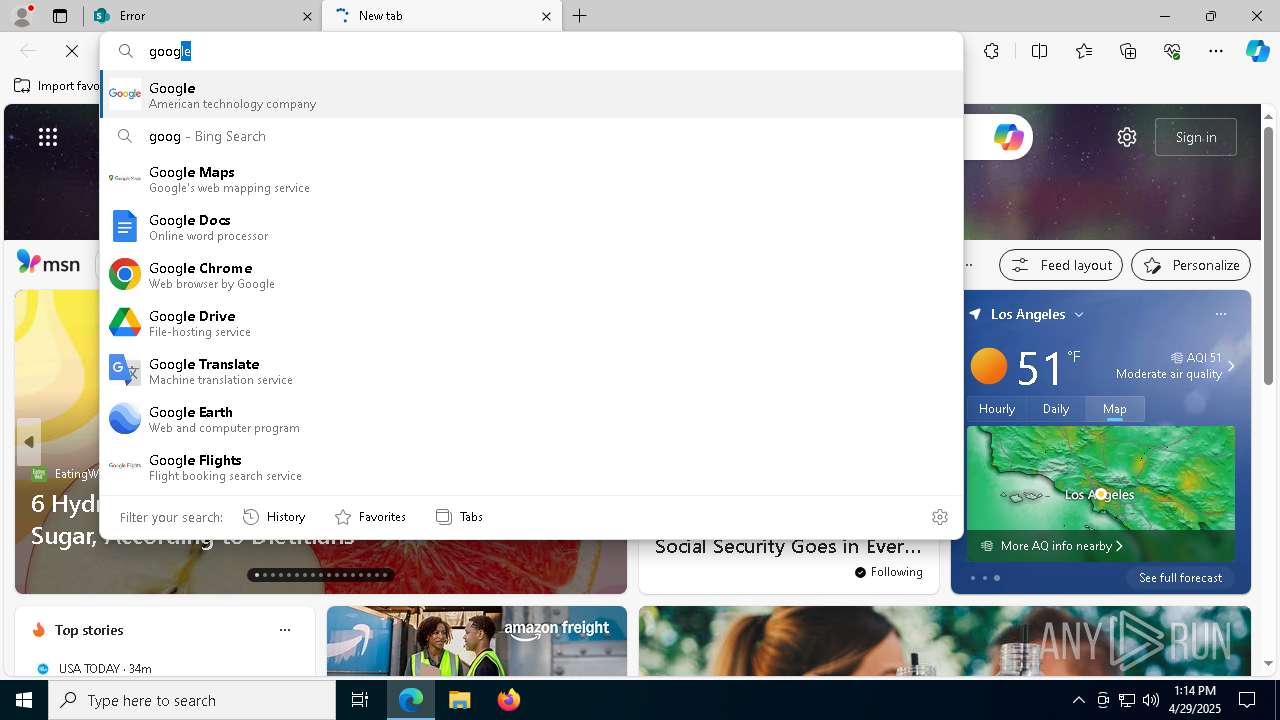This screenshot has height=720, width=1280.
Task: Select Google Chrome suggestion
Action: (531, 275)
